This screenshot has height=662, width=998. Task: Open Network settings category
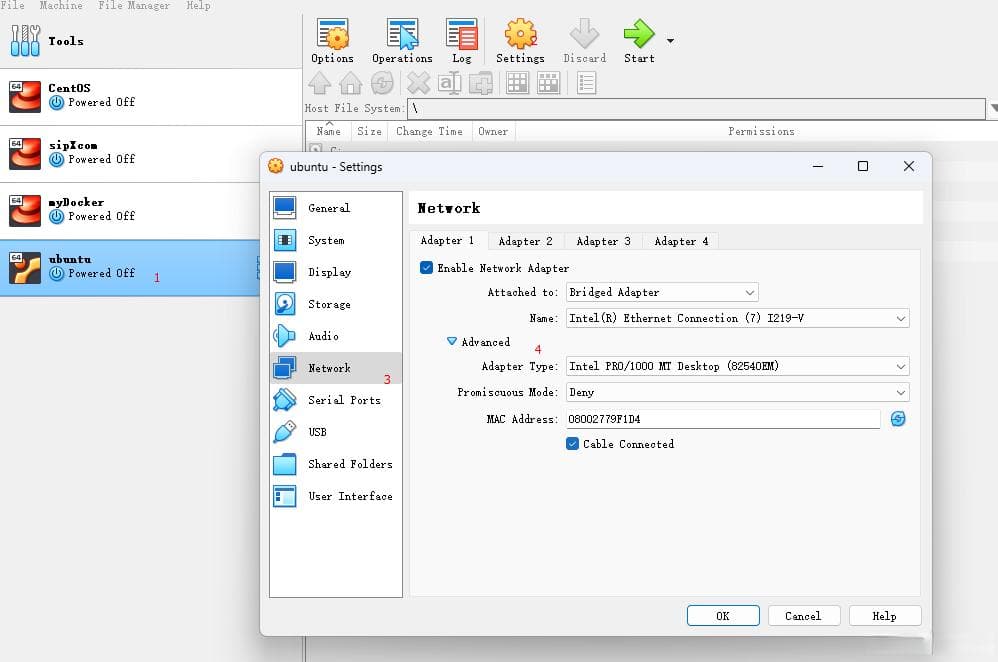(336, 368)
